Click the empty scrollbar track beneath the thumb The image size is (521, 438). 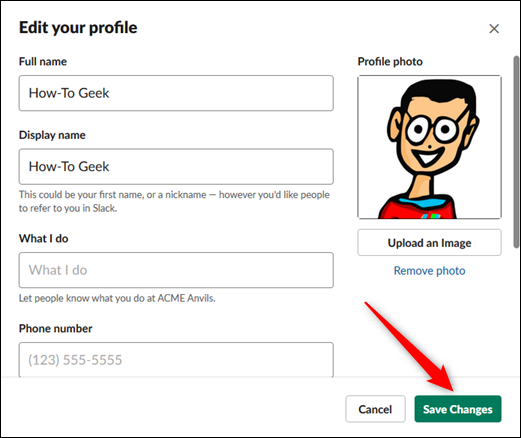pyautogui.click(x=516, y=312)
